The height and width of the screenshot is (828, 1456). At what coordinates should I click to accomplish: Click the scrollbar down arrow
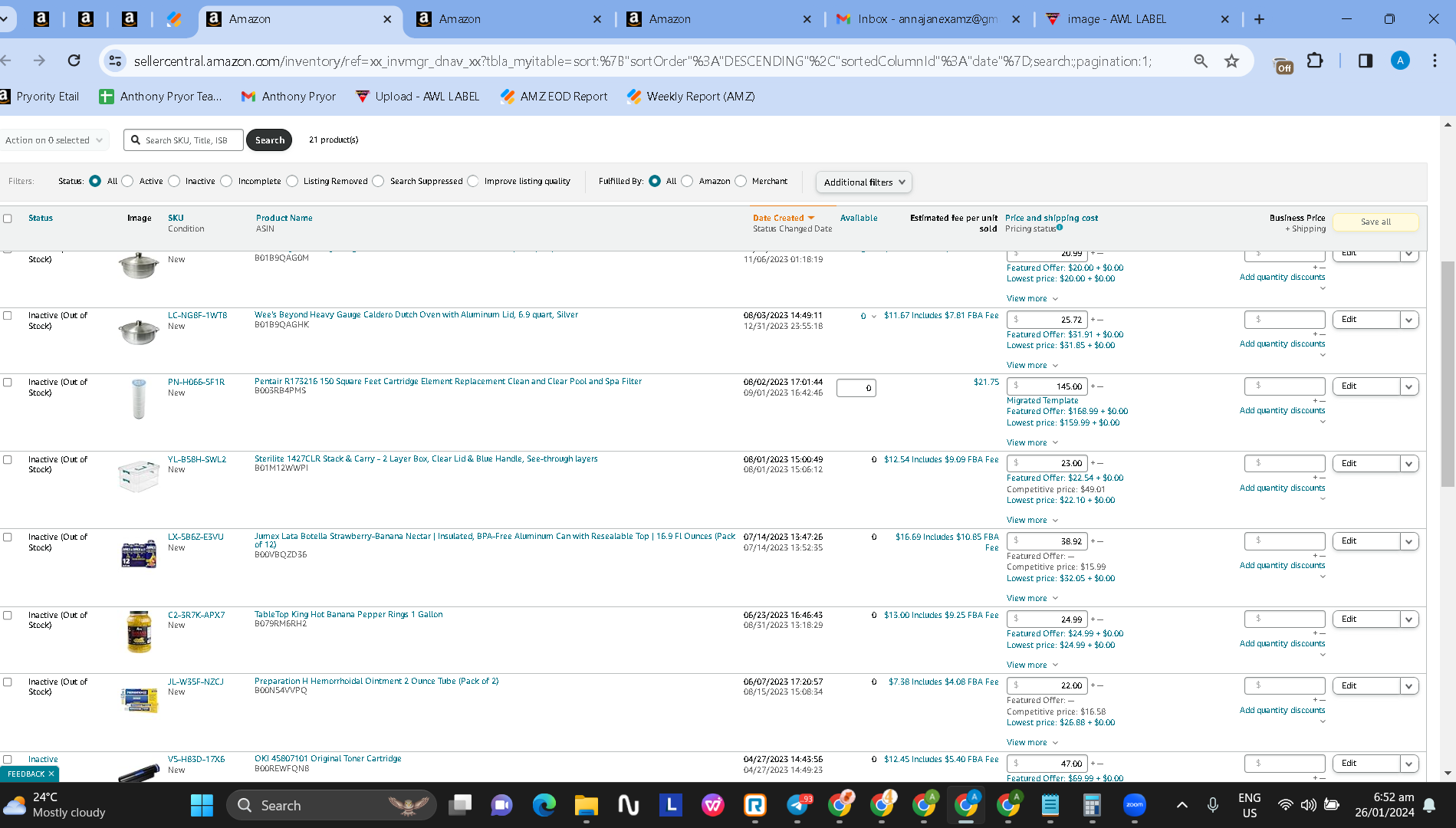(x=1448, y=773)
